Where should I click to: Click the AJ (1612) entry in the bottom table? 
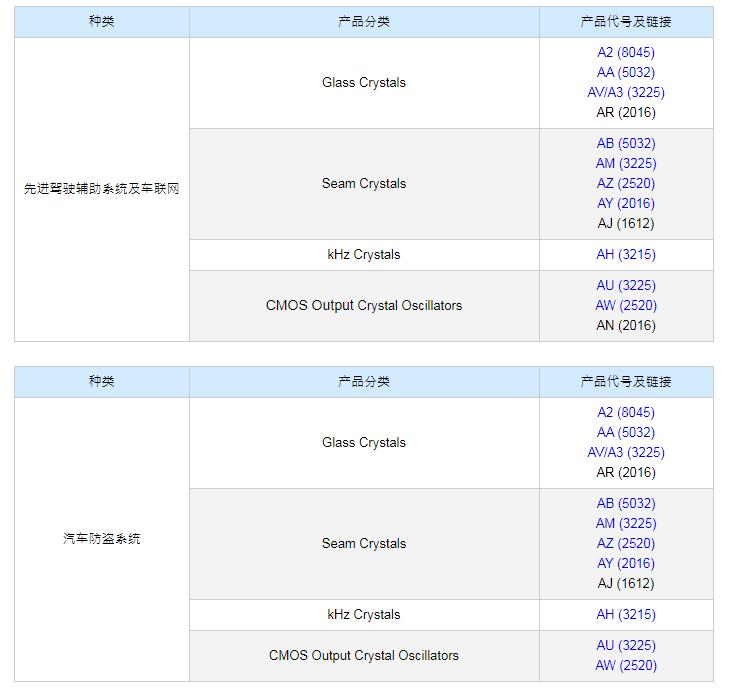pyautogui.click(x=626, y=583)
